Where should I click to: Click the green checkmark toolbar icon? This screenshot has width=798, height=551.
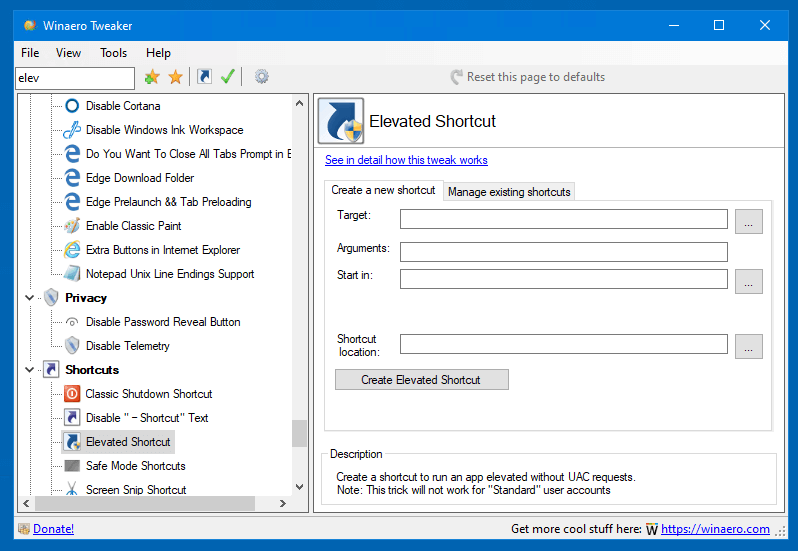(228, 76)
